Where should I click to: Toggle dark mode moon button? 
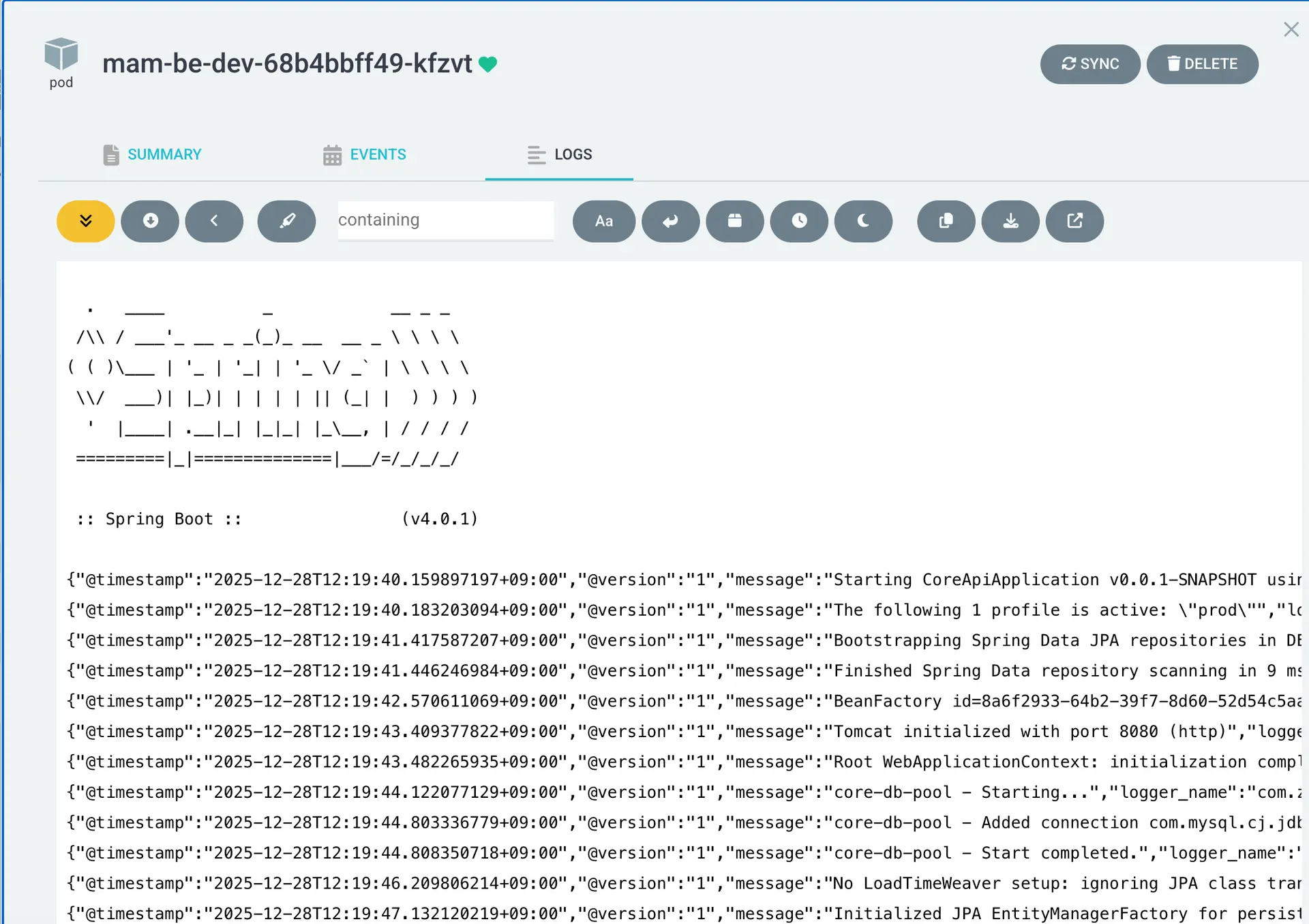point(863,221)
